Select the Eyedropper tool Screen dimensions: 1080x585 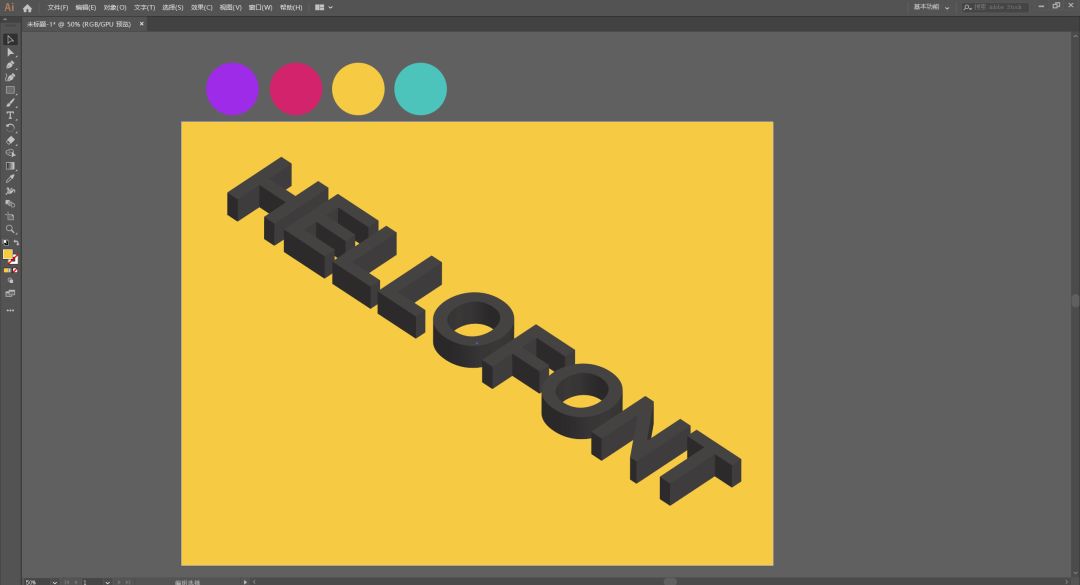click(x=10, y=179)
